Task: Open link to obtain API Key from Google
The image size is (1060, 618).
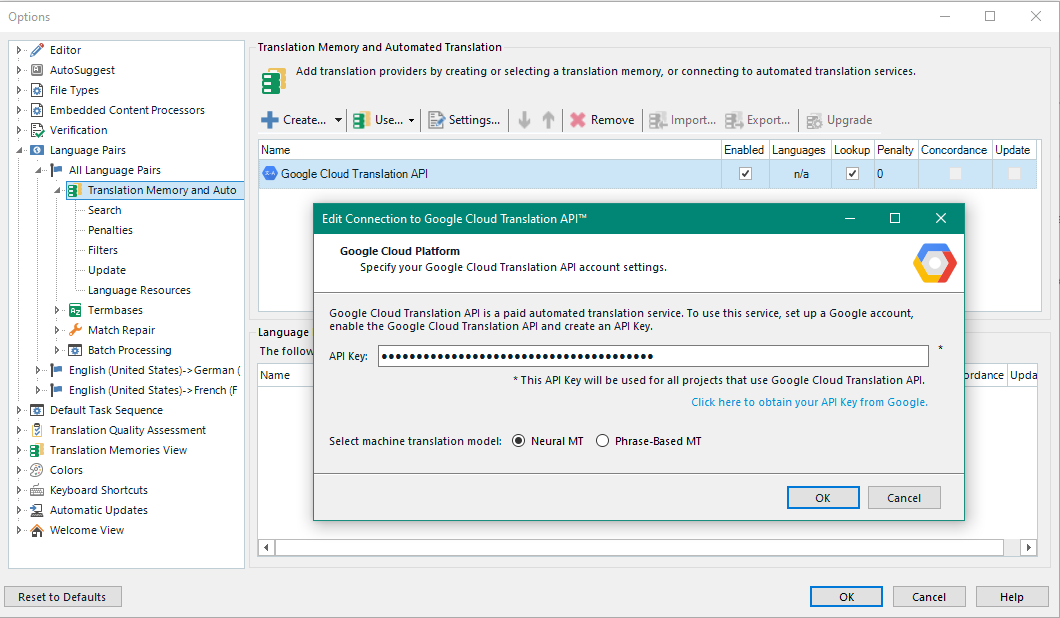Action: click(809, 402)
